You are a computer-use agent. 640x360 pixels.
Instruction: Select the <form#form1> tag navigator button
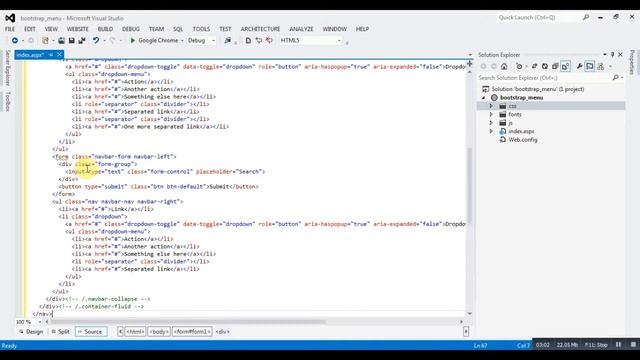(192, 332)
